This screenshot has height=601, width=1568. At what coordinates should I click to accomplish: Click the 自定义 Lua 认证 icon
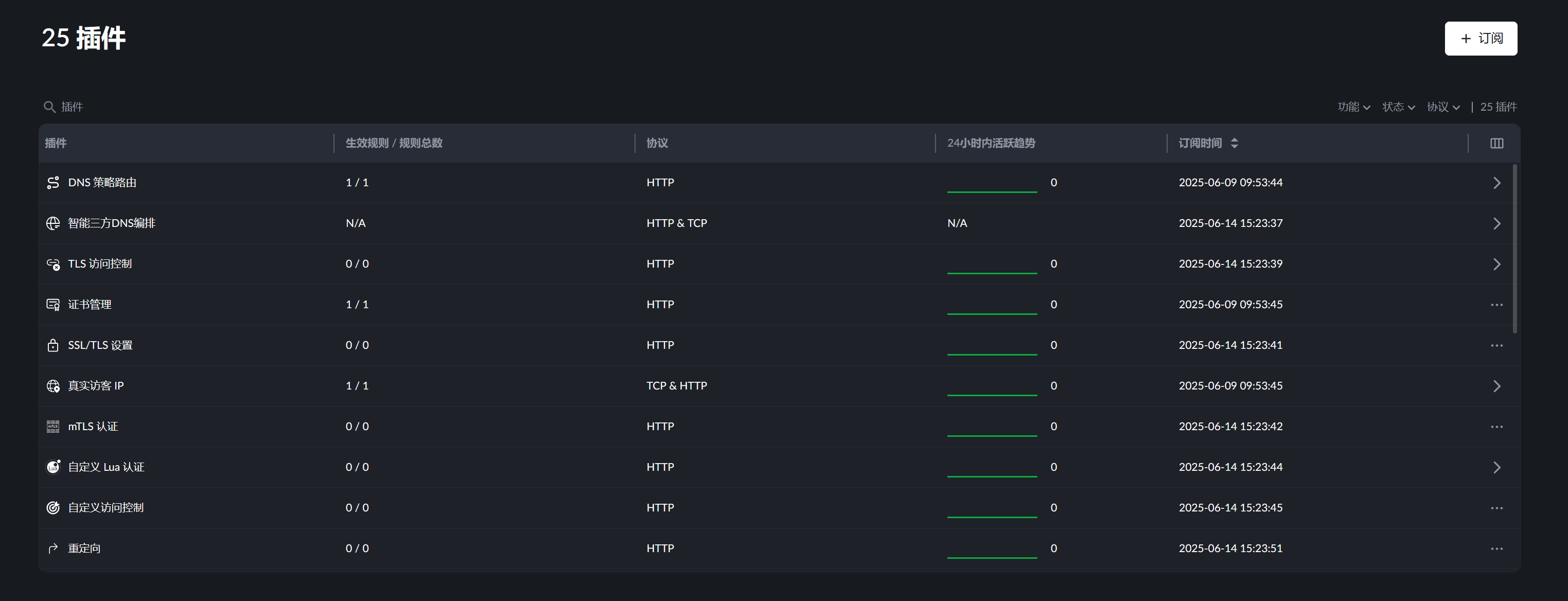point(53,467)
